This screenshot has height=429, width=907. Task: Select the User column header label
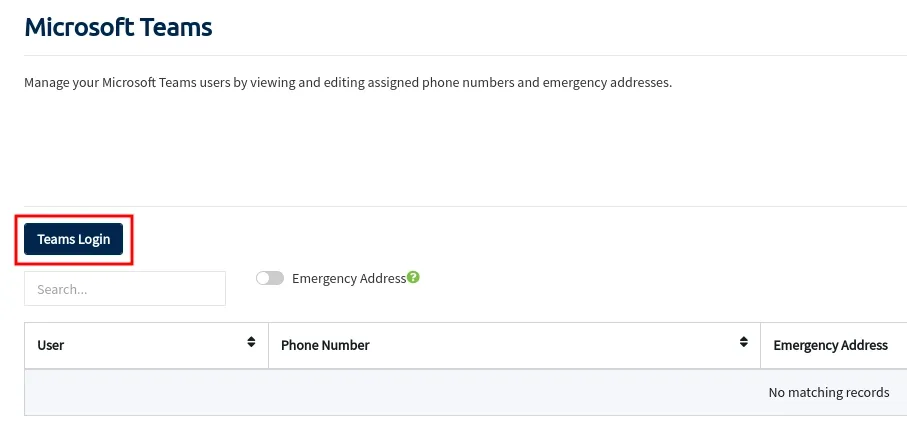[x=50, y=345]
